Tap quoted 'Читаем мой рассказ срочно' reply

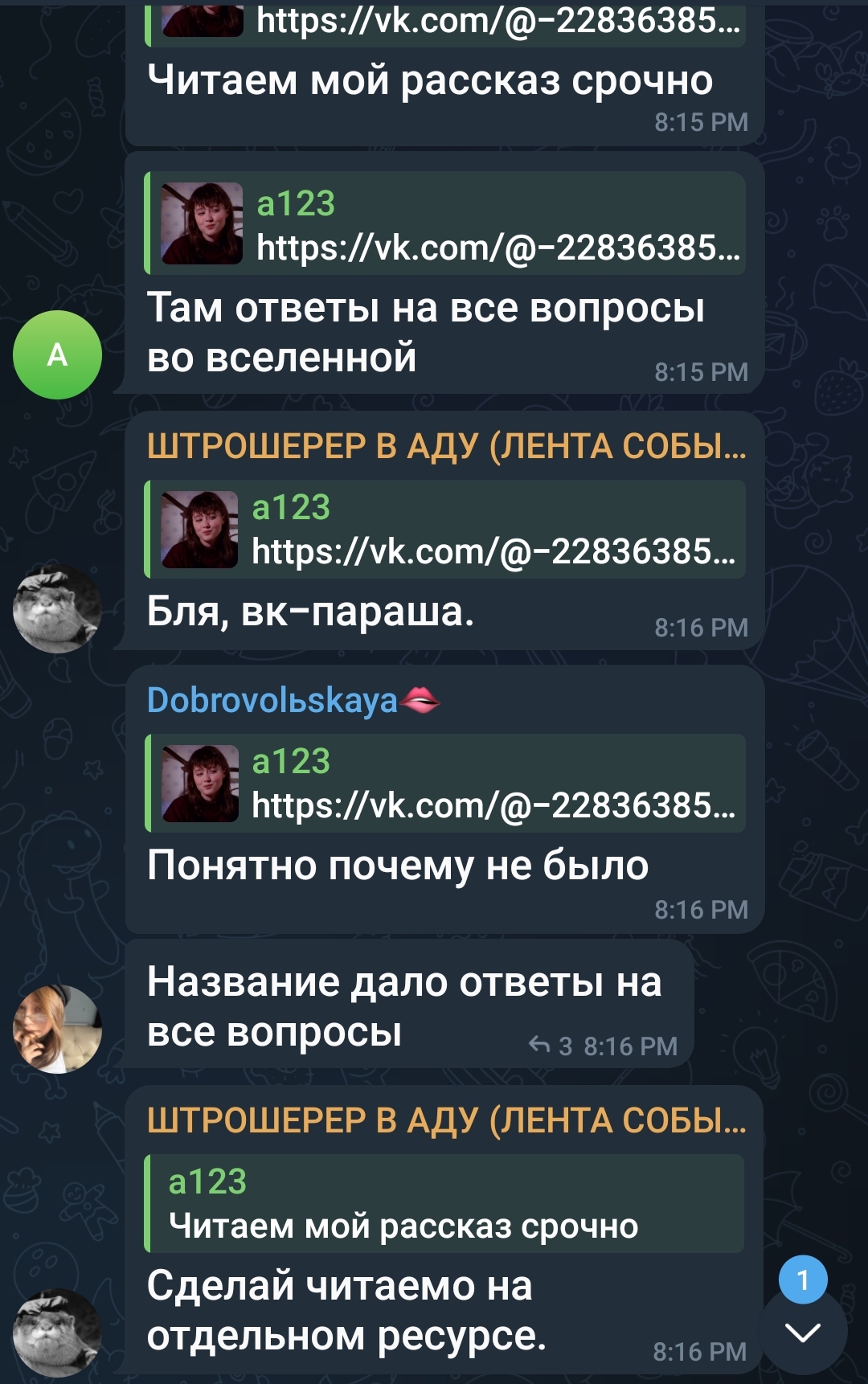click(x=444, y=1203)
